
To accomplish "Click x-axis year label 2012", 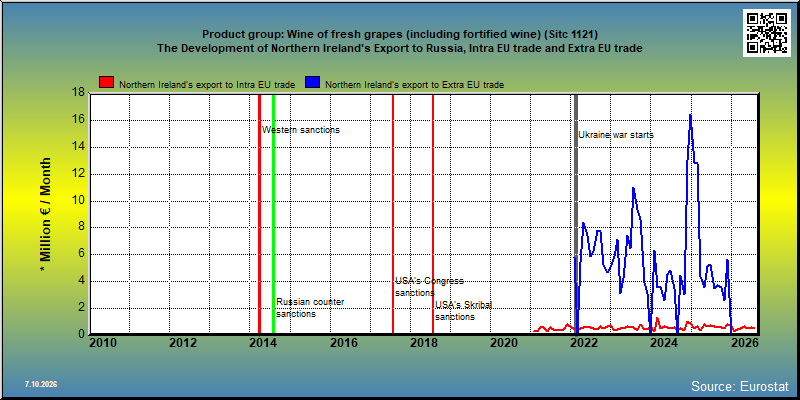I will [x=183, y=342].
